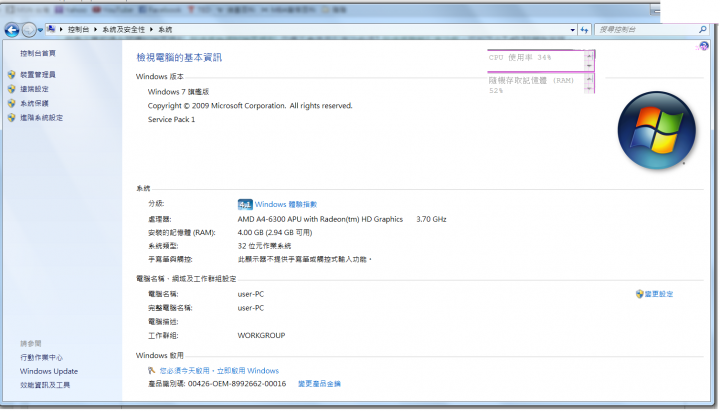
Task: Activate Windows via 立即啟用 Windows link
Action: [248, 371]
